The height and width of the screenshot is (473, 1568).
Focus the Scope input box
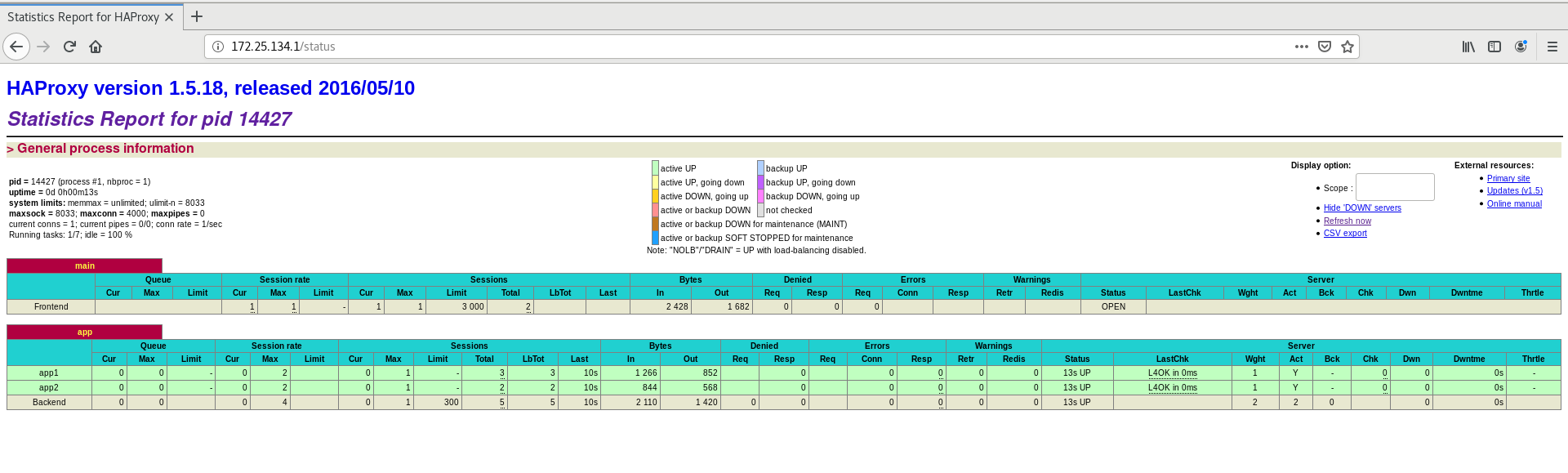point(1395,187)
